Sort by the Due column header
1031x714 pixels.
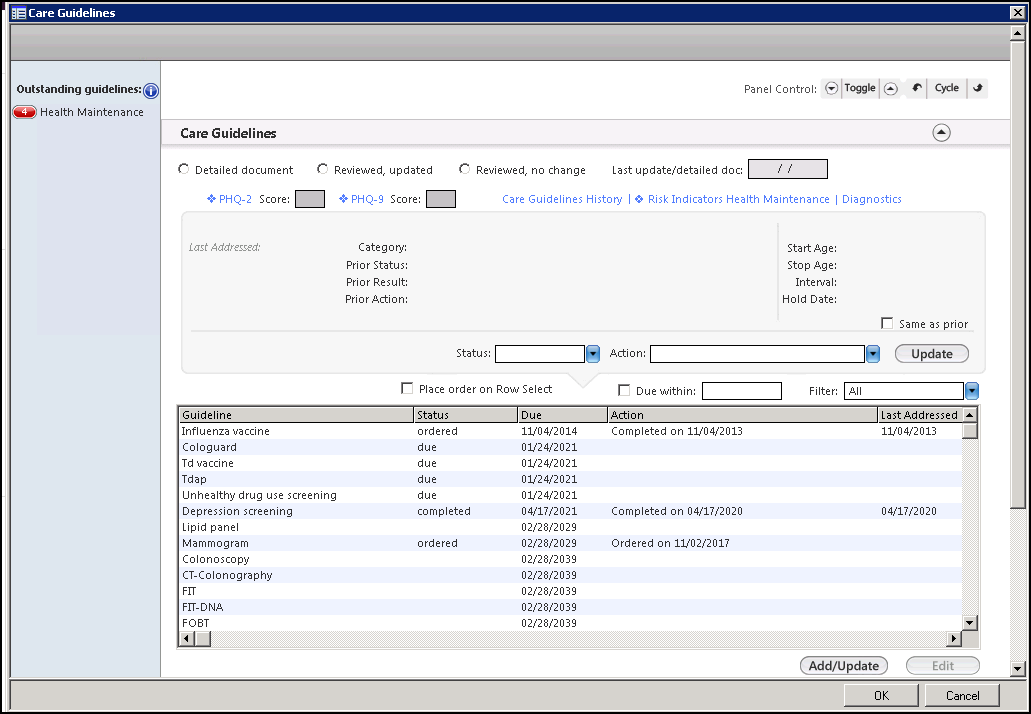[563, 415]
